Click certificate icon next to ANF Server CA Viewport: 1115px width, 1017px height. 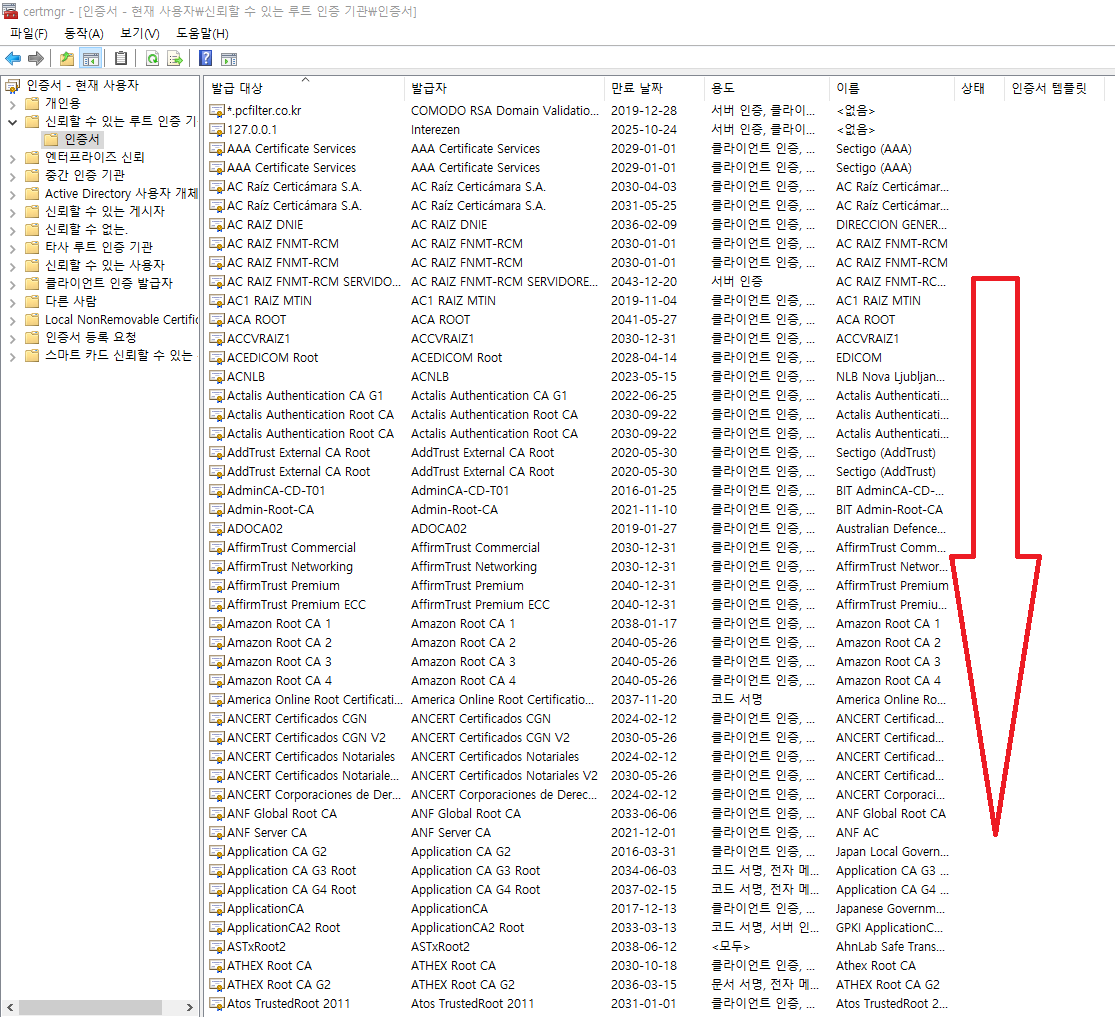[x=217, y=832]
